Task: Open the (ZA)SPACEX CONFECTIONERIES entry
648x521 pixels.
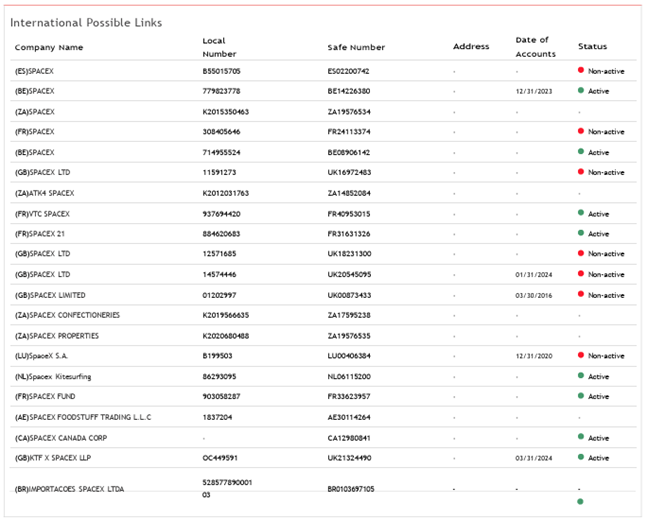Action: click(67, 315)
